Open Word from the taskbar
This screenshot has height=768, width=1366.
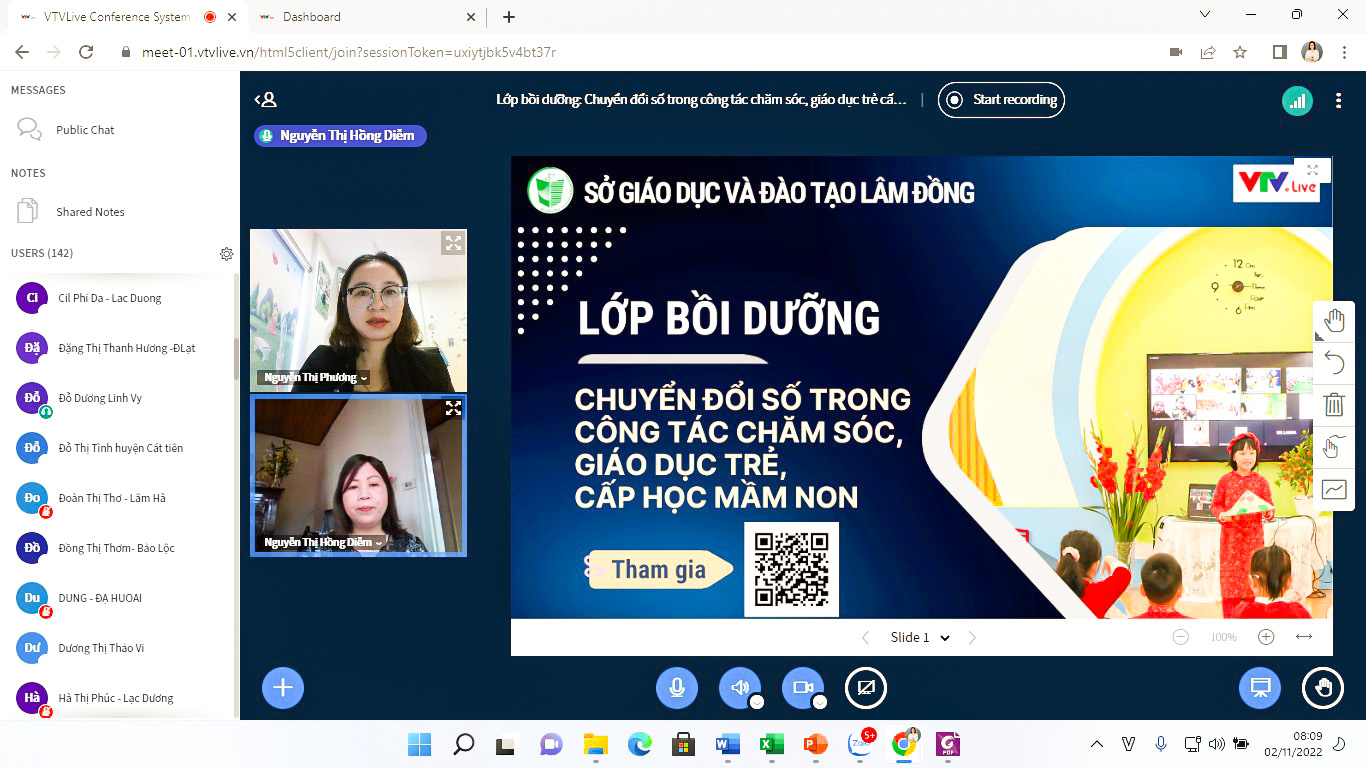pyautogui.click(x=727, y=744)
